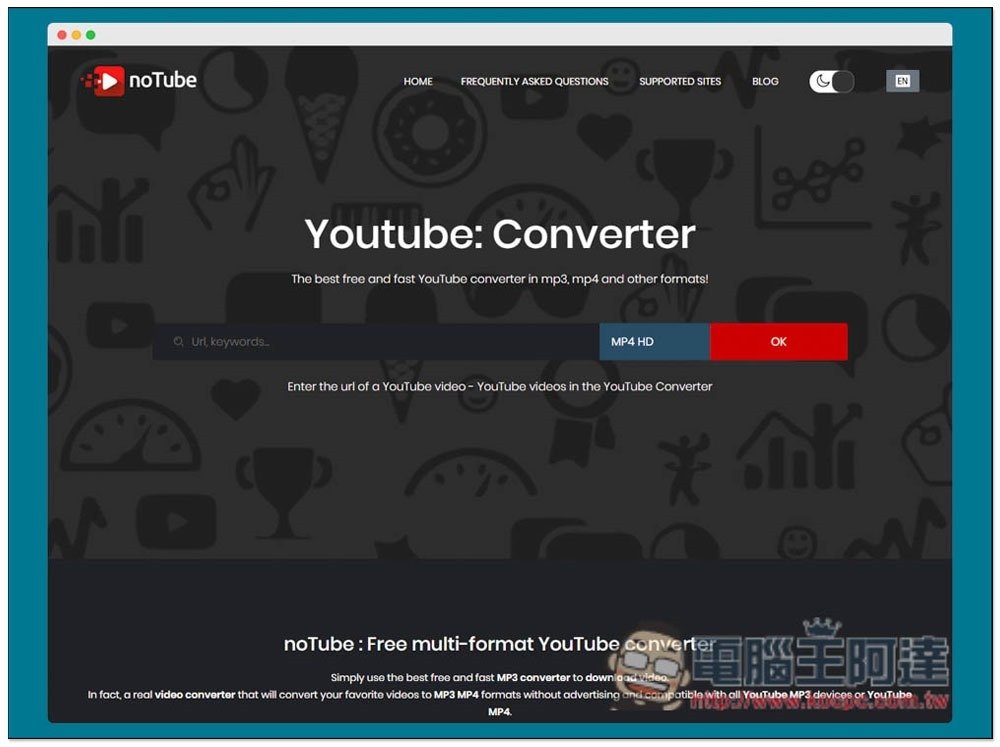Click the noTube brand name text
The height and width of the screenshot is (747, 1000).
[x=163, y=81]
